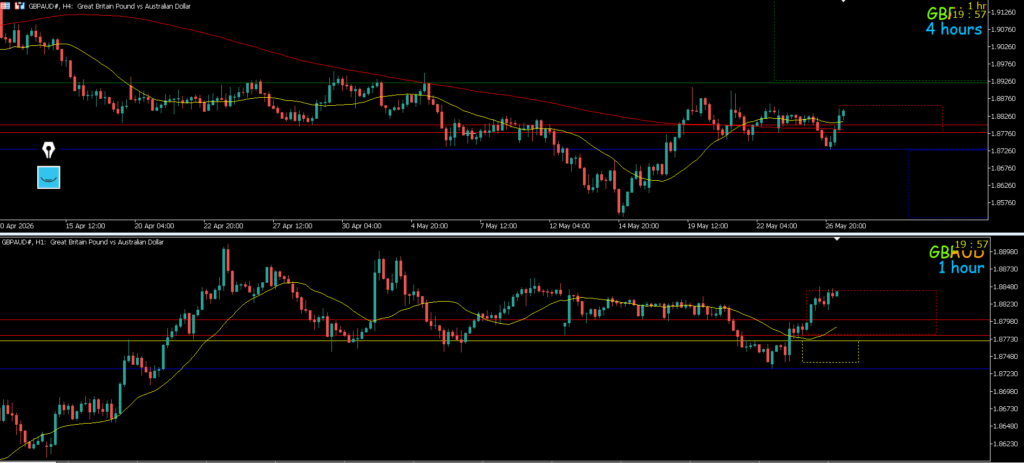The image size is (1024, 463).
Task: Select the yellow dotted rectangle on H1 chart
Action: tap(830, 352)
